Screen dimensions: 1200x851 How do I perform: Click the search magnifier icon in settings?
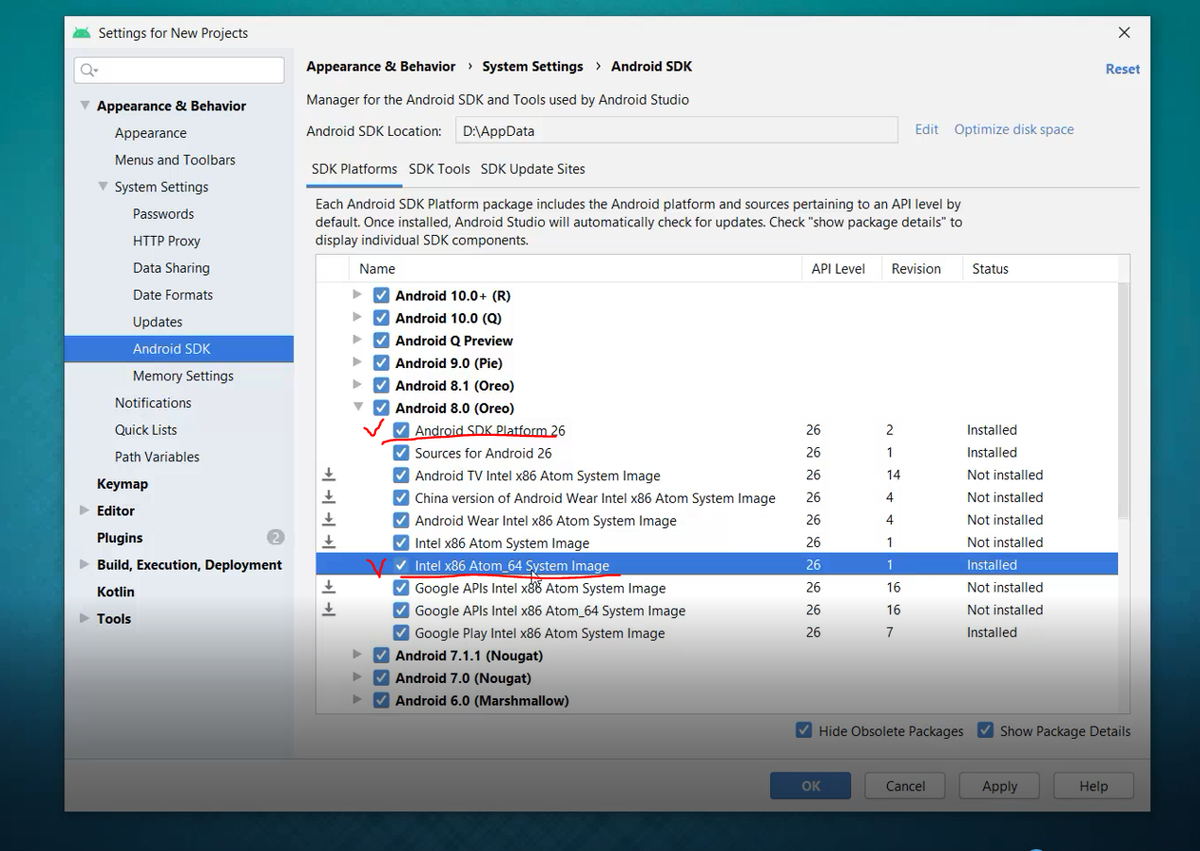(x=88, y=69)
